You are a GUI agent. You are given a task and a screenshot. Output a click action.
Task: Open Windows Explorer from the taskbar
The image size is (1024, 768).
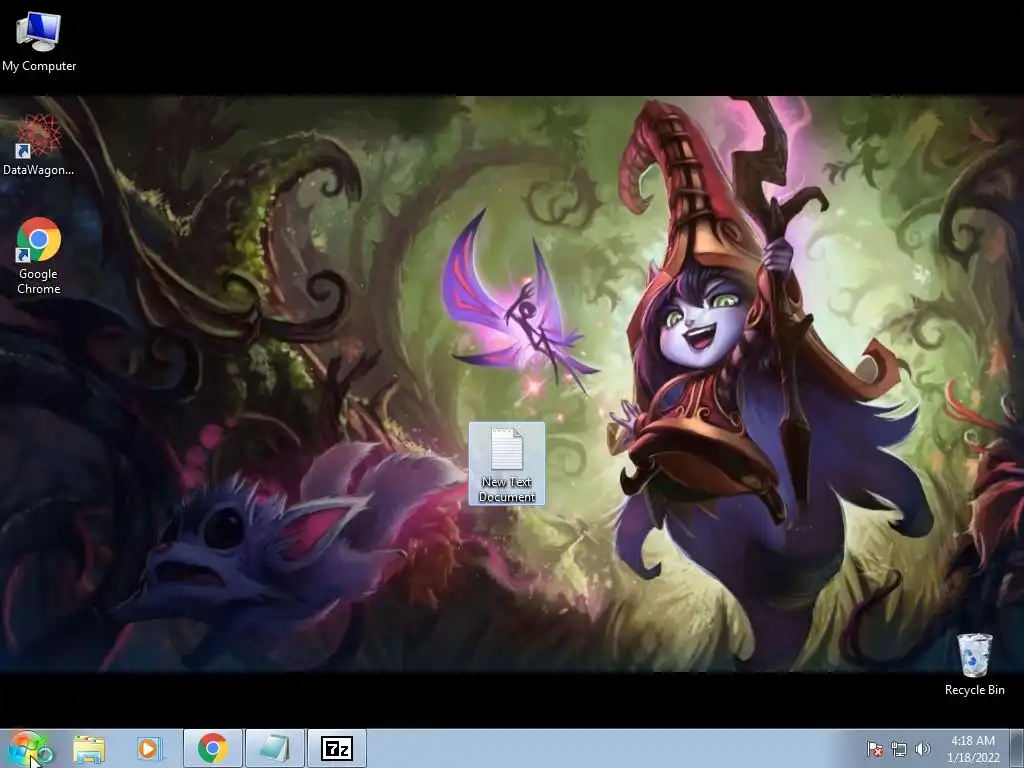[x=89, y=749]
